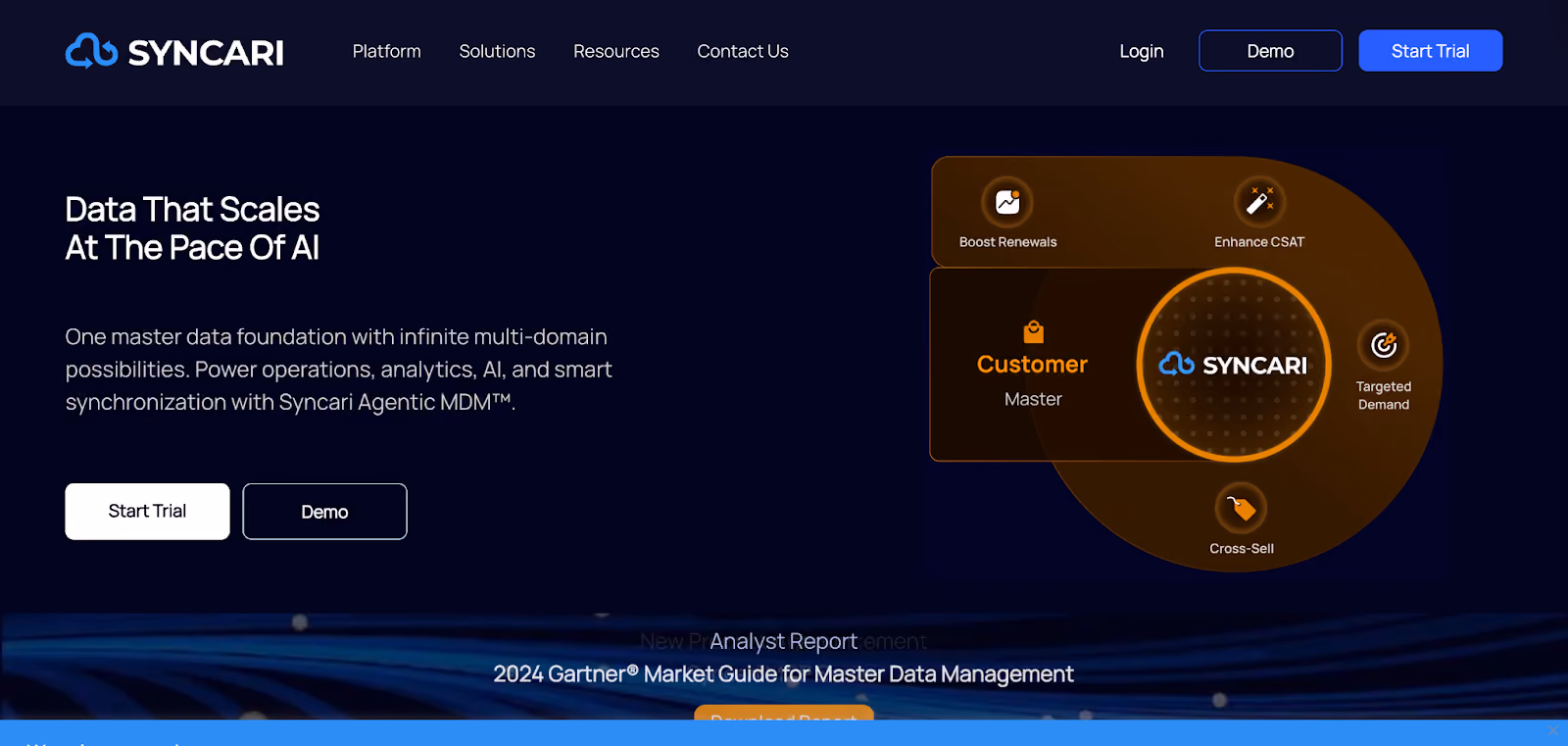Select the Cross-Sell tag icon
1568x746 pixels.
click(x=1242, y=508)
